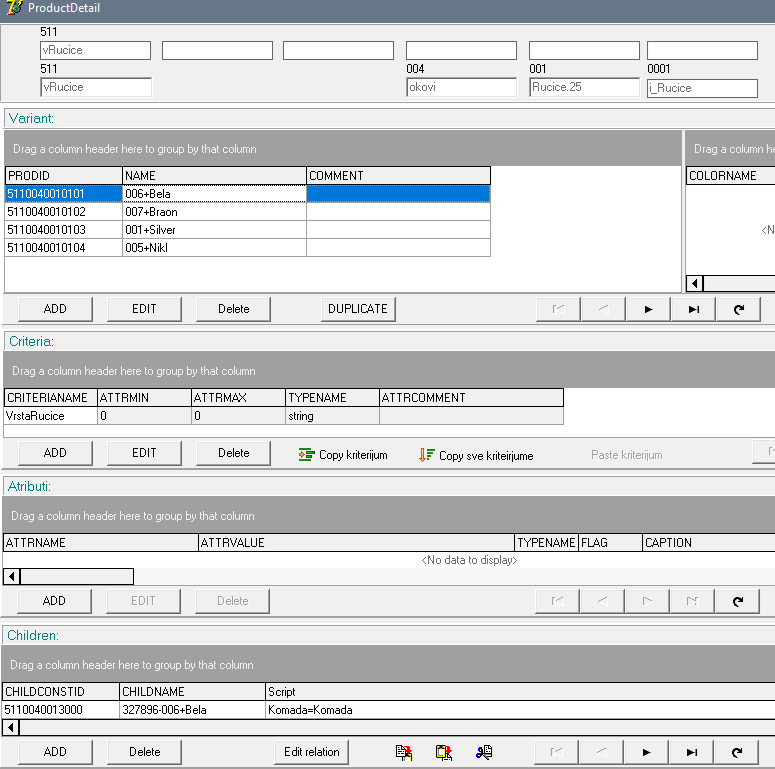Viewport: 775px width, 769px height.
Task: Refresh the Atributi grid
Action: 737,601
